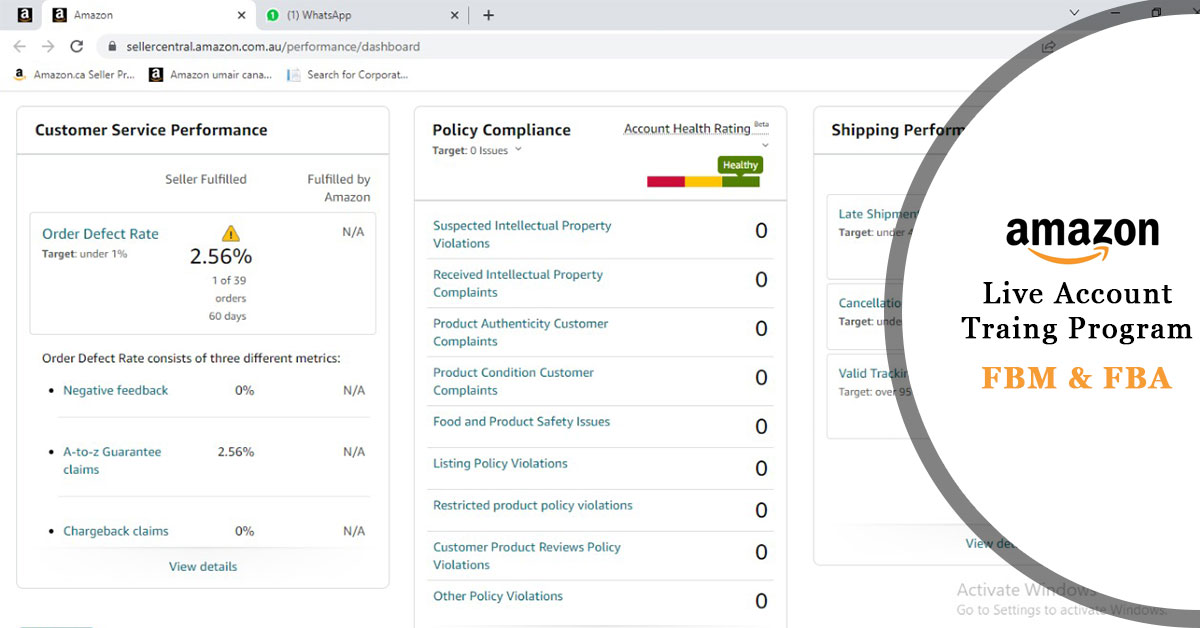Open a new browser tab
The height and width of the screenshot is (628, 1200).
coord(488,15)
